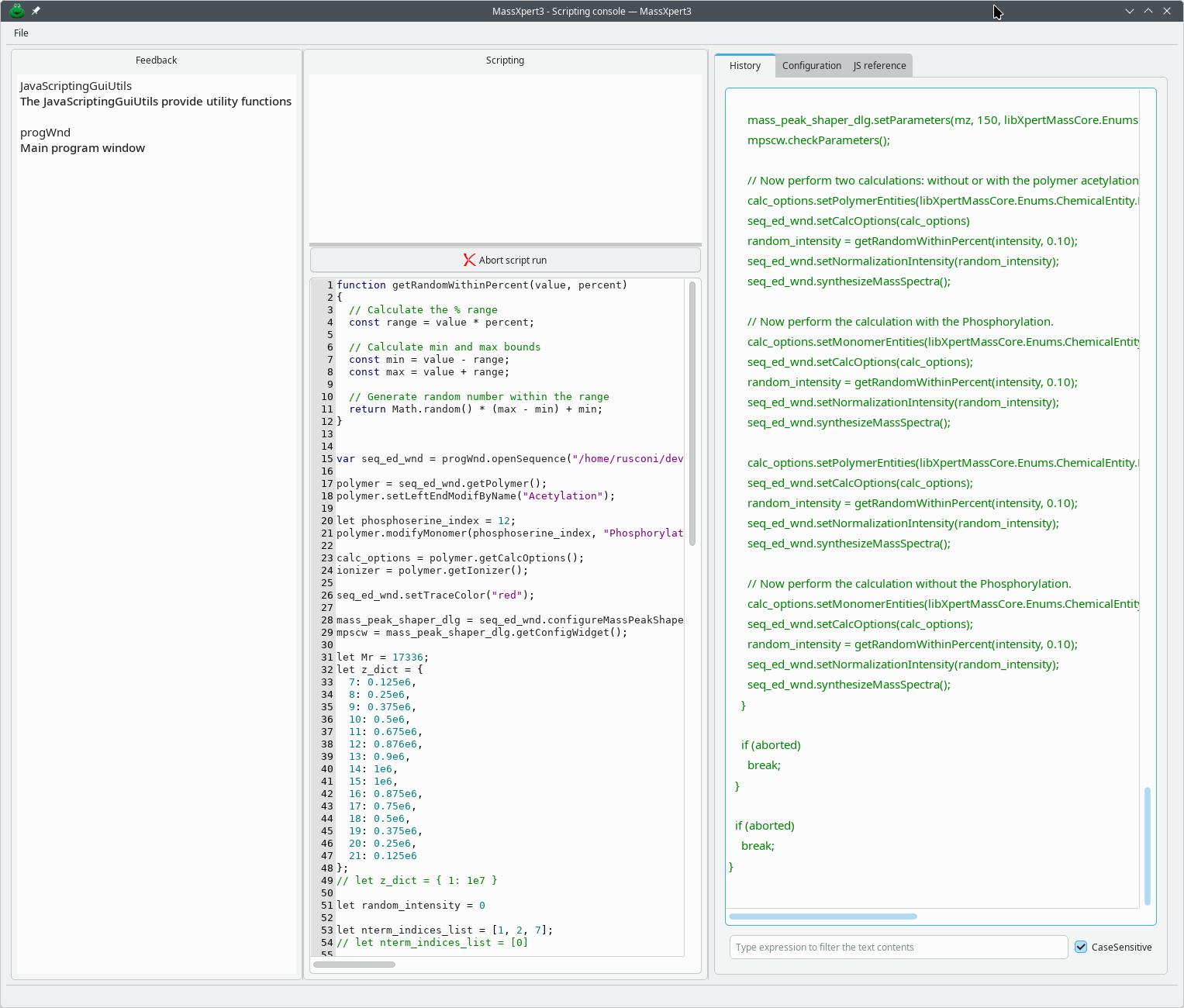The height and width of the screenshot is (1008, 1184).
Task: Toggle the pin keep-on-top icon
Action: (x=35, y=11)
